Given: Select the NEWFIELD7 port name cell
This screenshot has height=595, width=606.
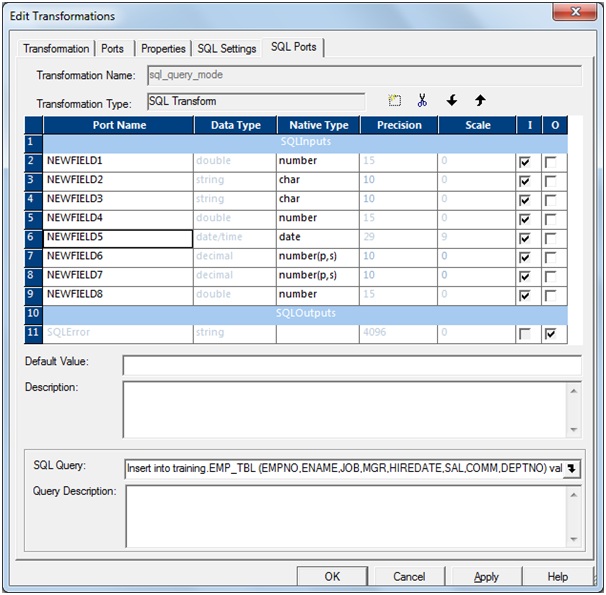Looking at the screenshot, I should (x=118, y=277).
